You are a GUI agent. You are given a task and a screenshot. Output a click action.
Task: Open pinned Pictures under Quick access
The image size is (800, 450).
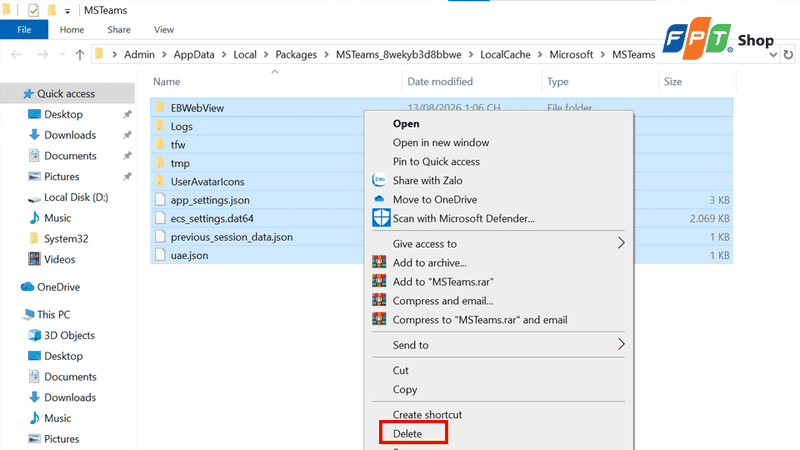coord(62,177)
